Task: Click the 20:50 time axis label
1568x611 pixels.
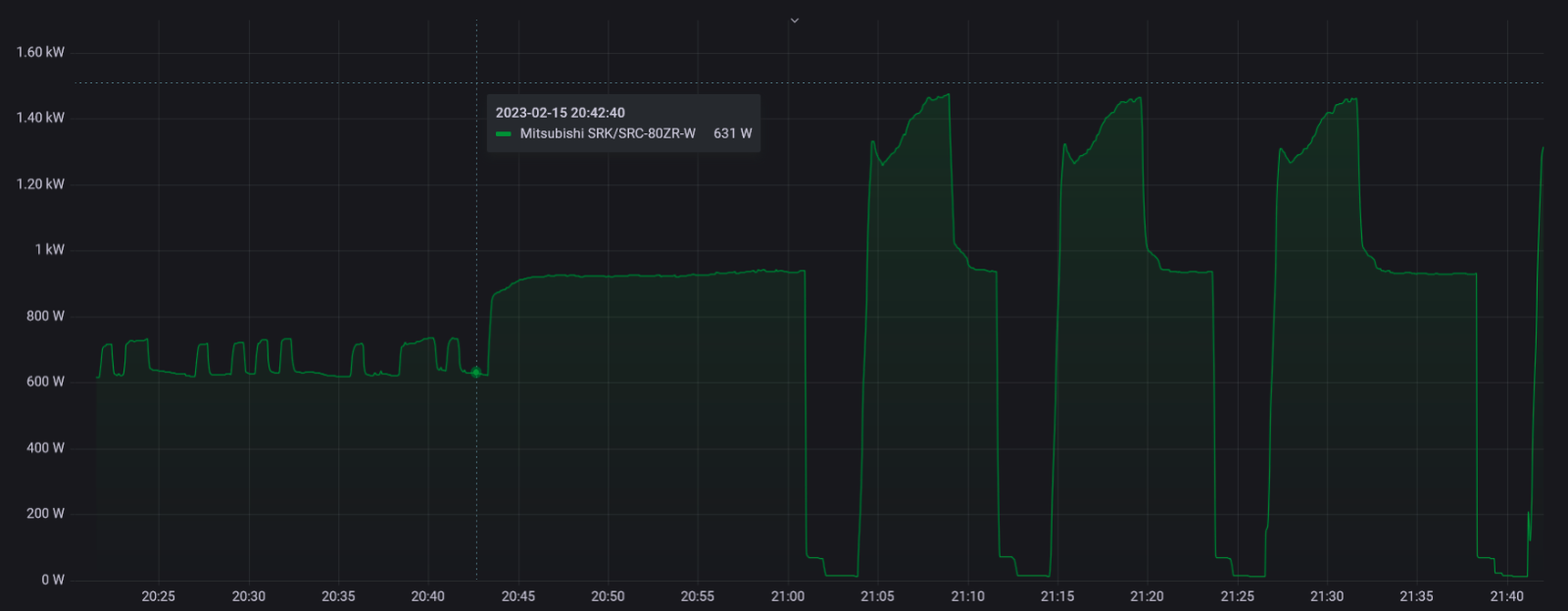Action: coord(608,596)
